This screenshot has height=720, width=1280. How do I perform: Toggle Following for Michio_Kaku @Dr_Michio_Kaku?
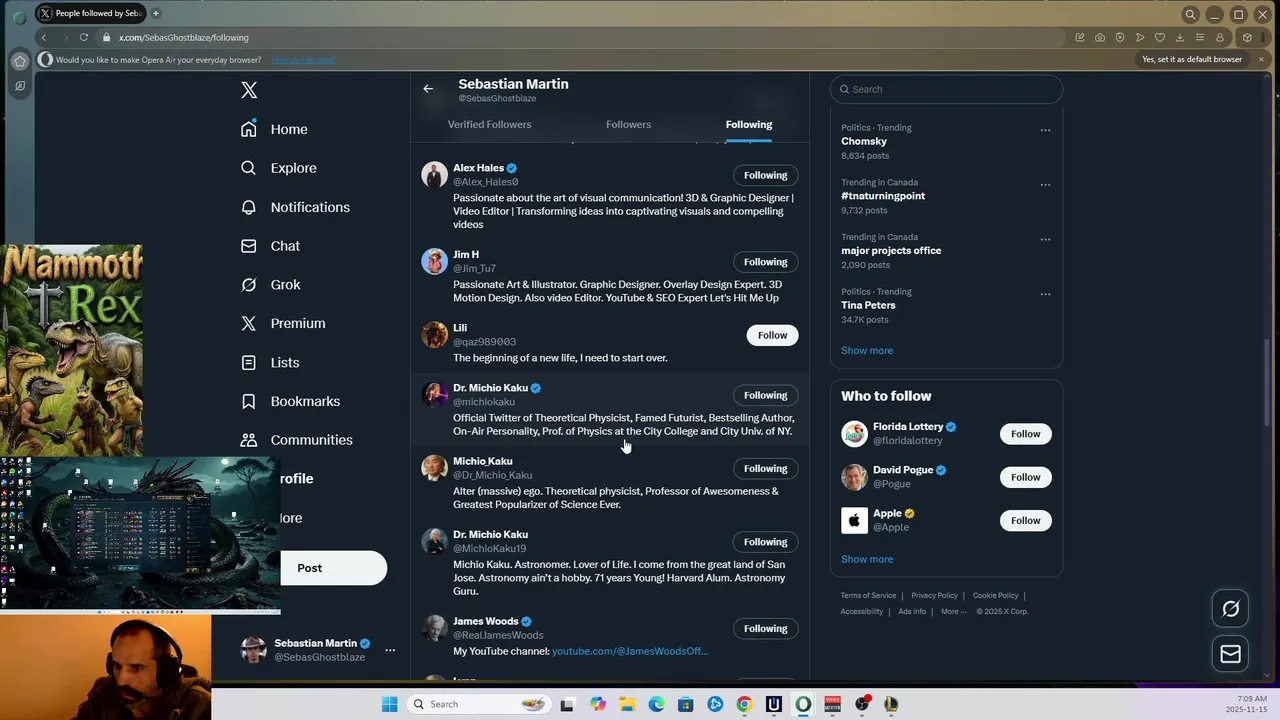click(765, 468)
